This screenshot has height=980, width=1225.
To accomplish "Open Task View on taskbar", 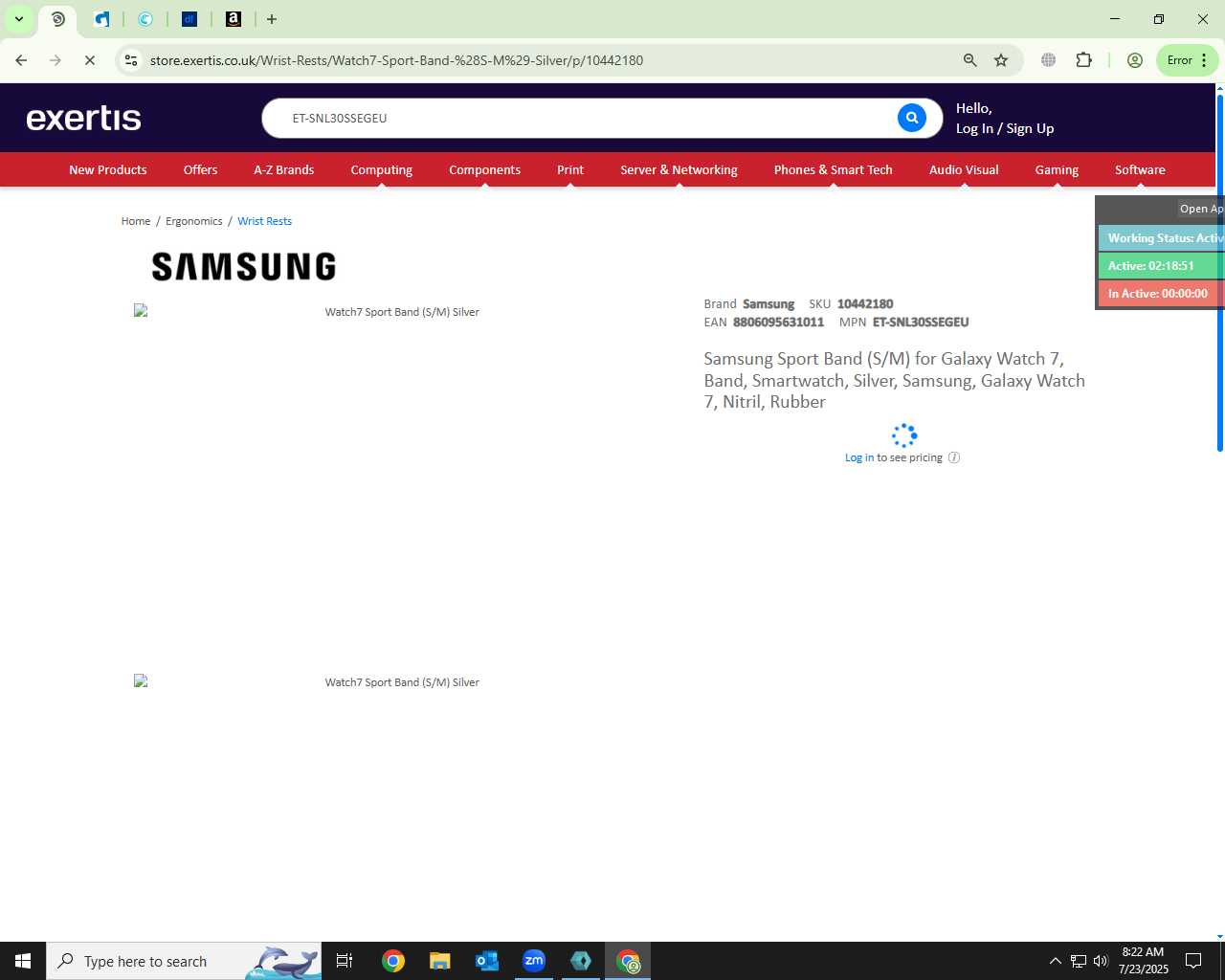I will pyautogui.click(x=345, y=961).
